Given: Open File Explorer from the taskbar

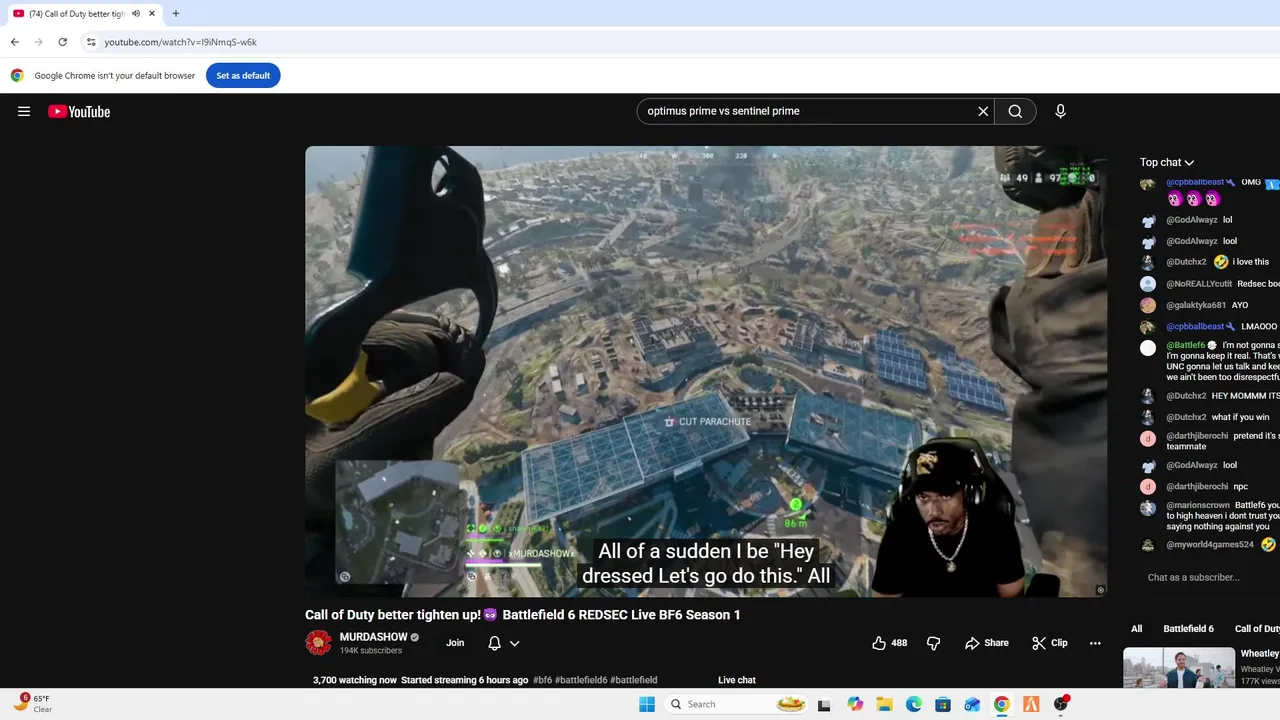Looking at the screenshot, I should point(884,704).
